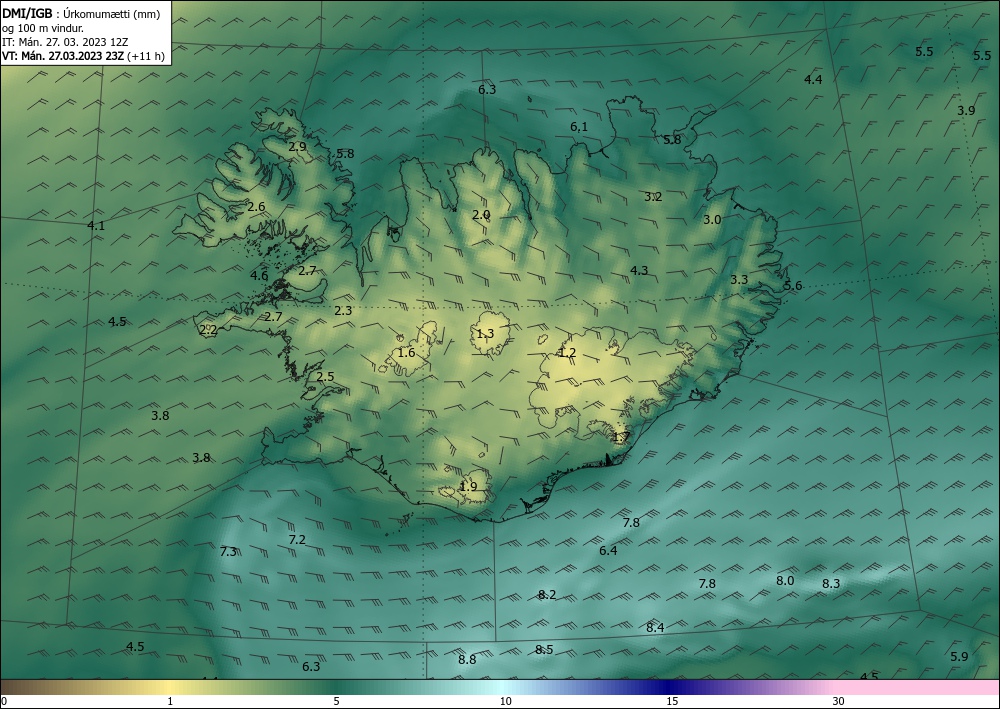Click the 2.3 value on the map

(343, 311)
